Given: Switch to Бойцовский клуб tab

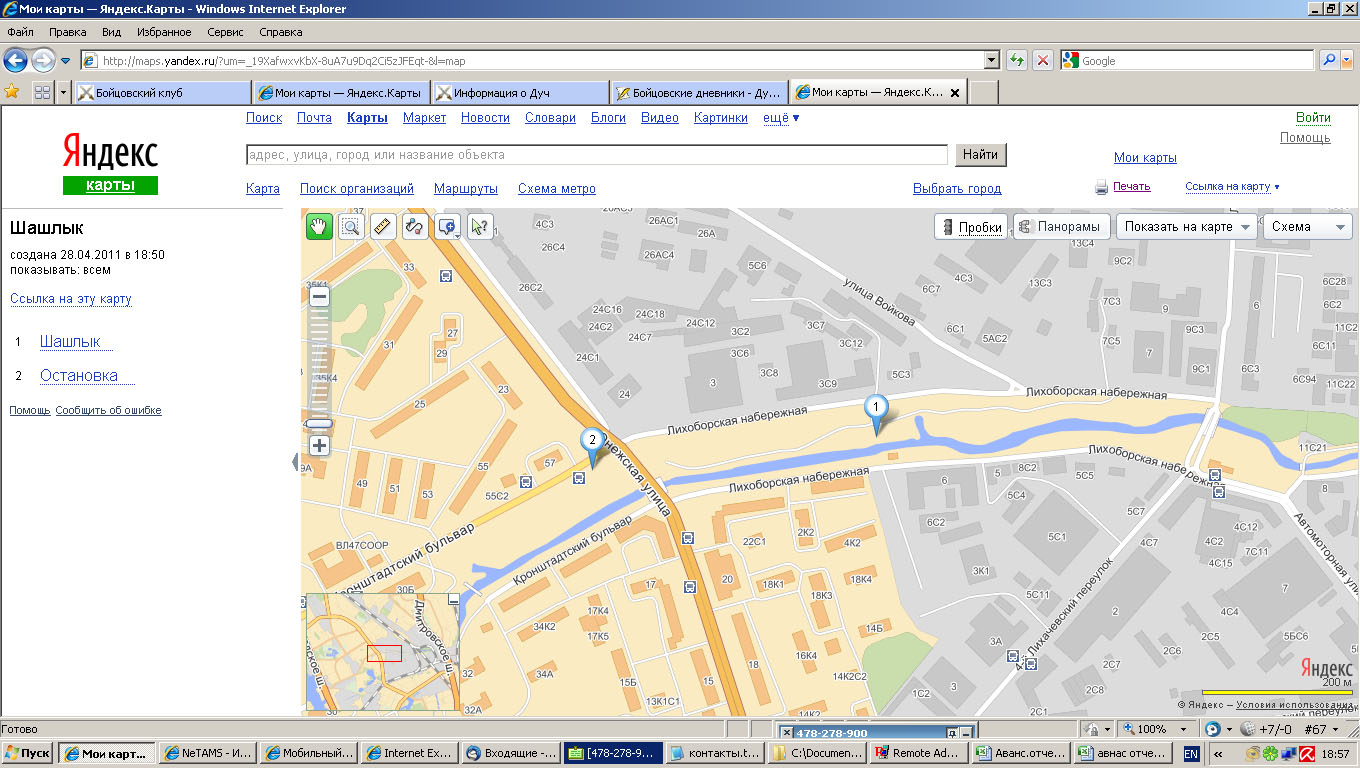Looking at the screenshot, I should 163,92.
